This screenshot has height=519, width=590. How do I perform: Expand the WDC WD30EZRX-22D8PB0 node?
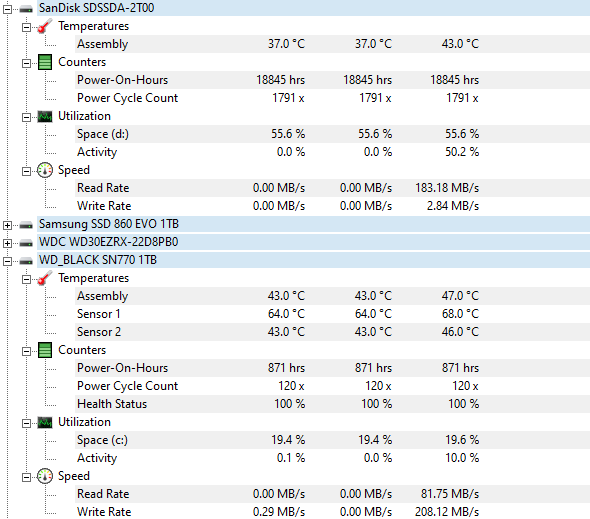coord(7,244)
